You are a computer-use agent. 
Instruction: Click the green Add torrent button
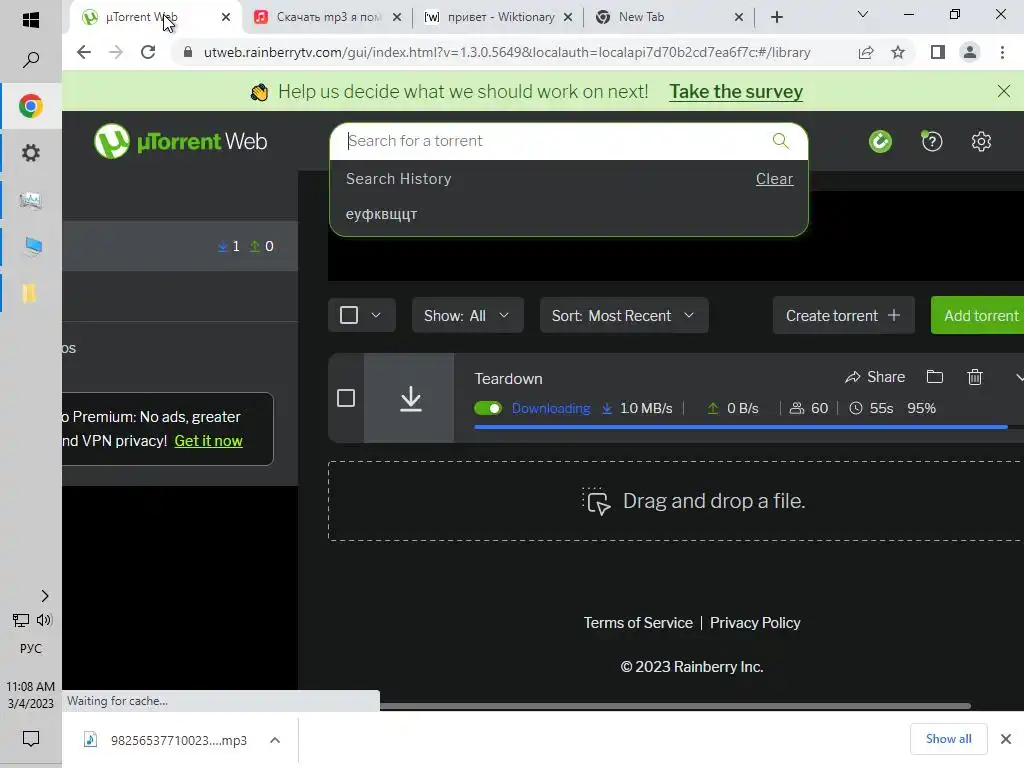point(977,315)
